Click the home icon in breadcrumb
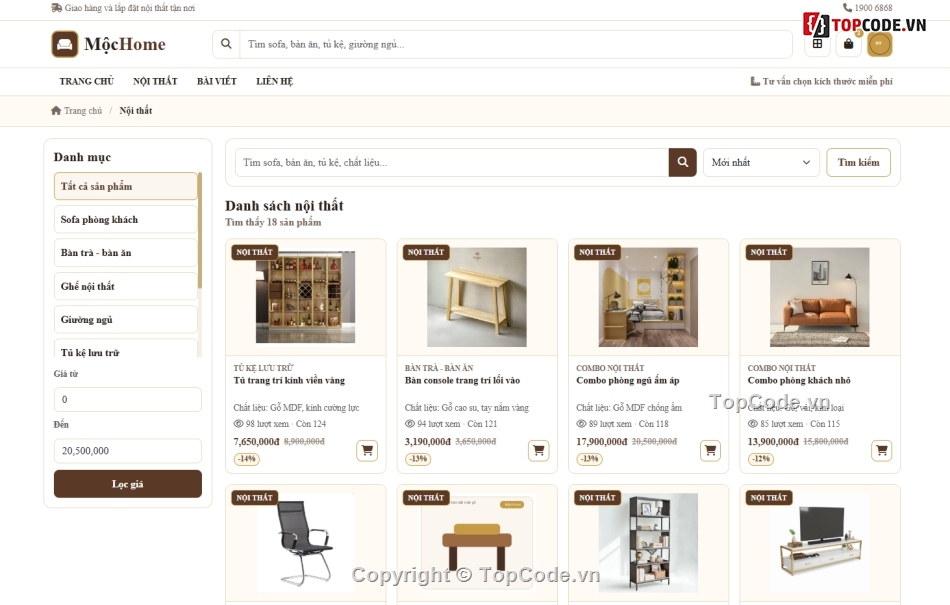 [56, 110]
